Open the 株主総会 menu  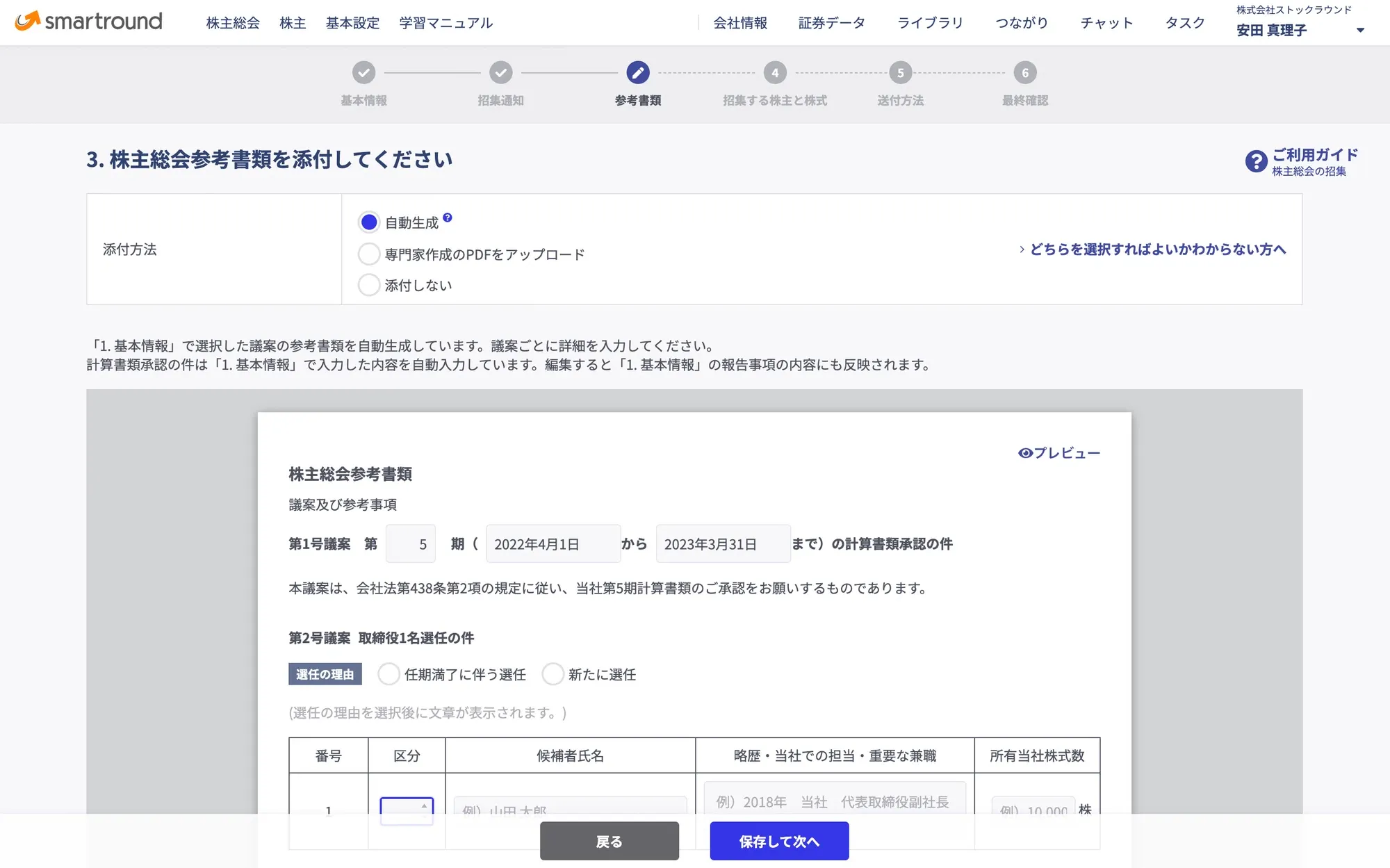[231, 22]
